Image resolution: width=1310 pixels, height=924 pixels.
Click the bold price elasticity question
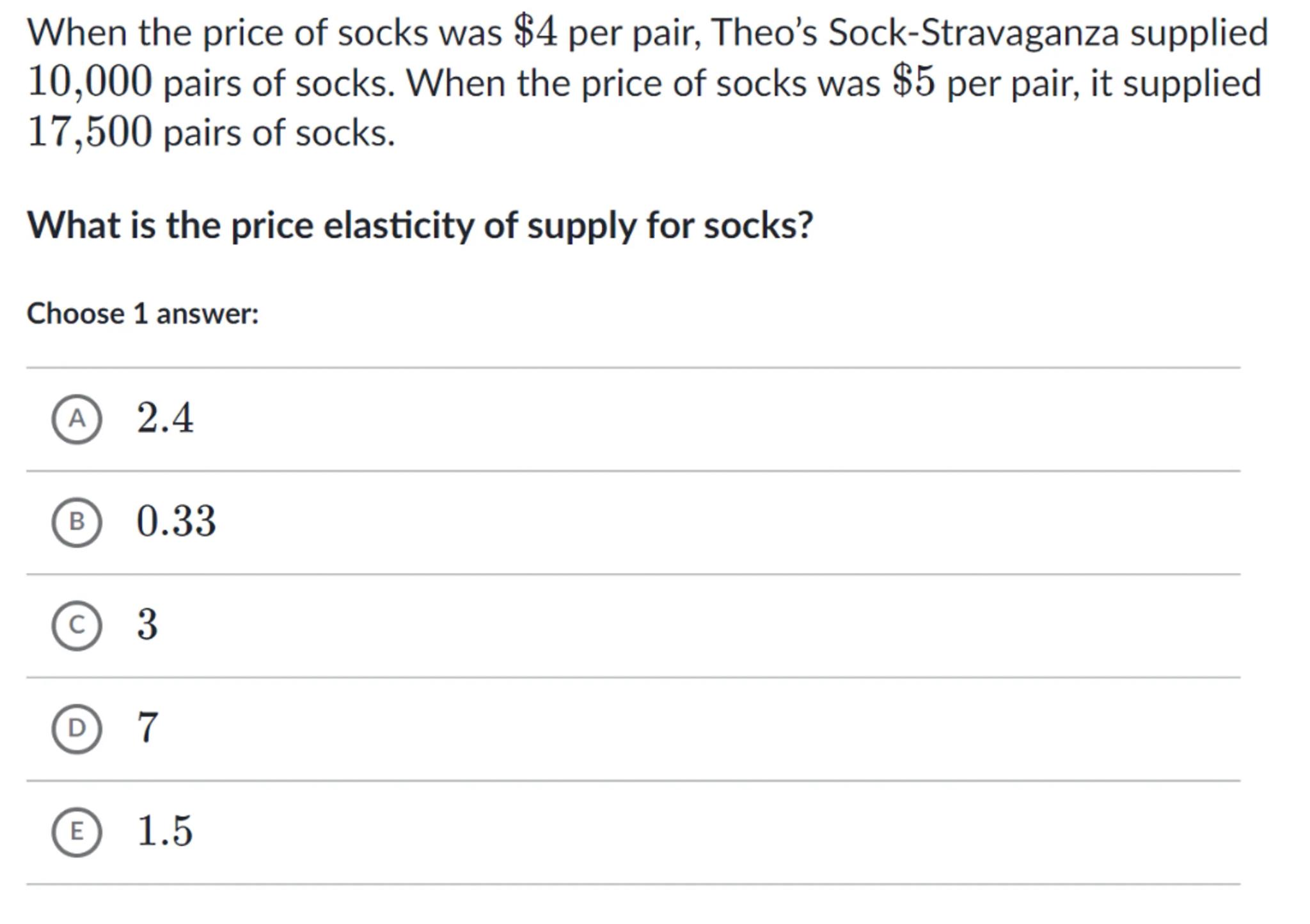pos(420,226)
